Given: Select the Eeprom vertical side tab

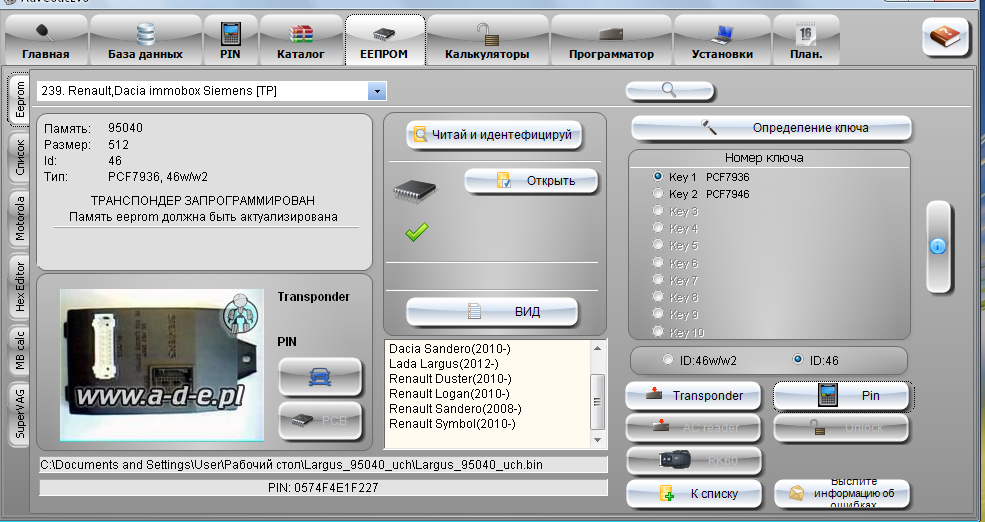Looking at the screenshot, I should pyautogui.click(x=19, y=99).
